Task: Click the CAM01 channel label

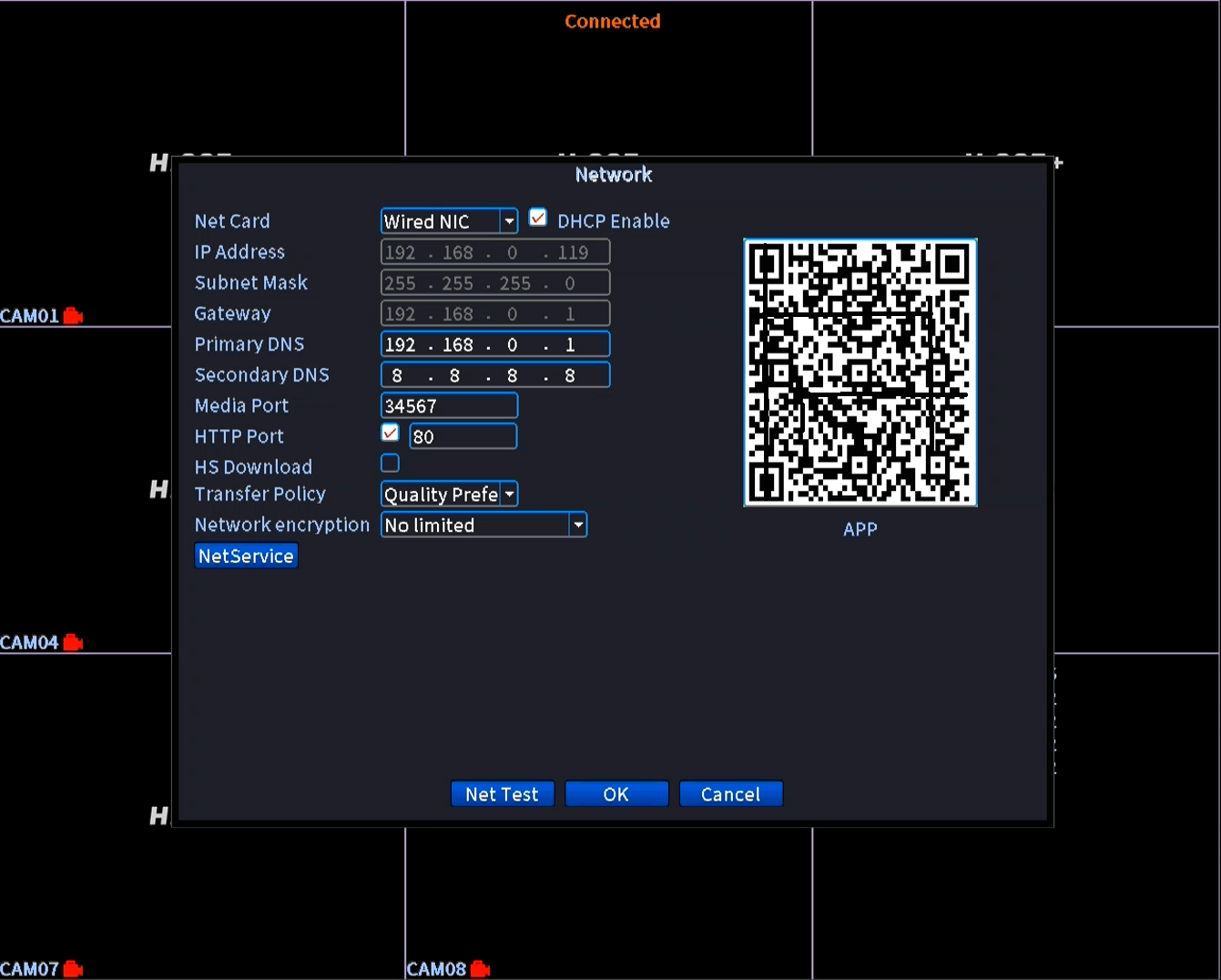Action: [29, 316]
